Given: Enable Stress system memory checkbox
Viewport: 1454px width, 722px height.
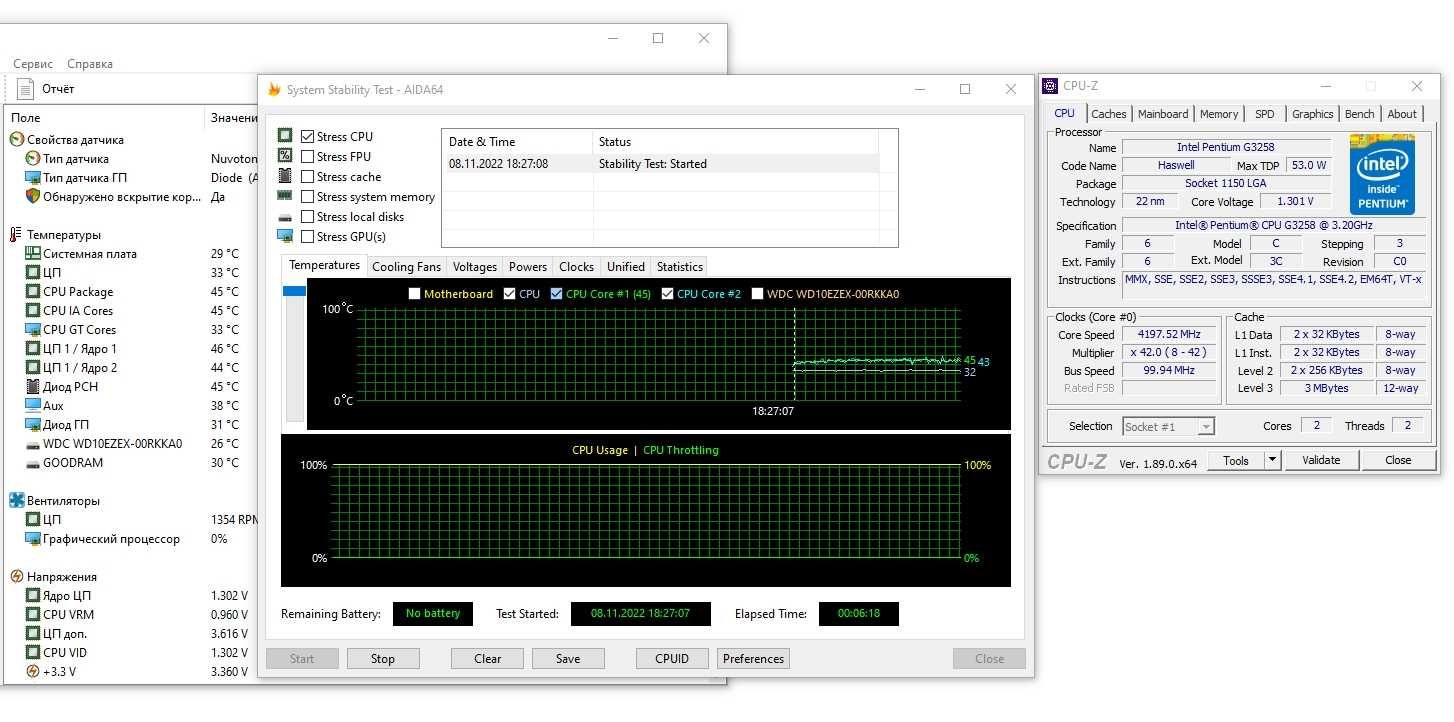Looking at the screenshot, I should [x=308, y=197].
